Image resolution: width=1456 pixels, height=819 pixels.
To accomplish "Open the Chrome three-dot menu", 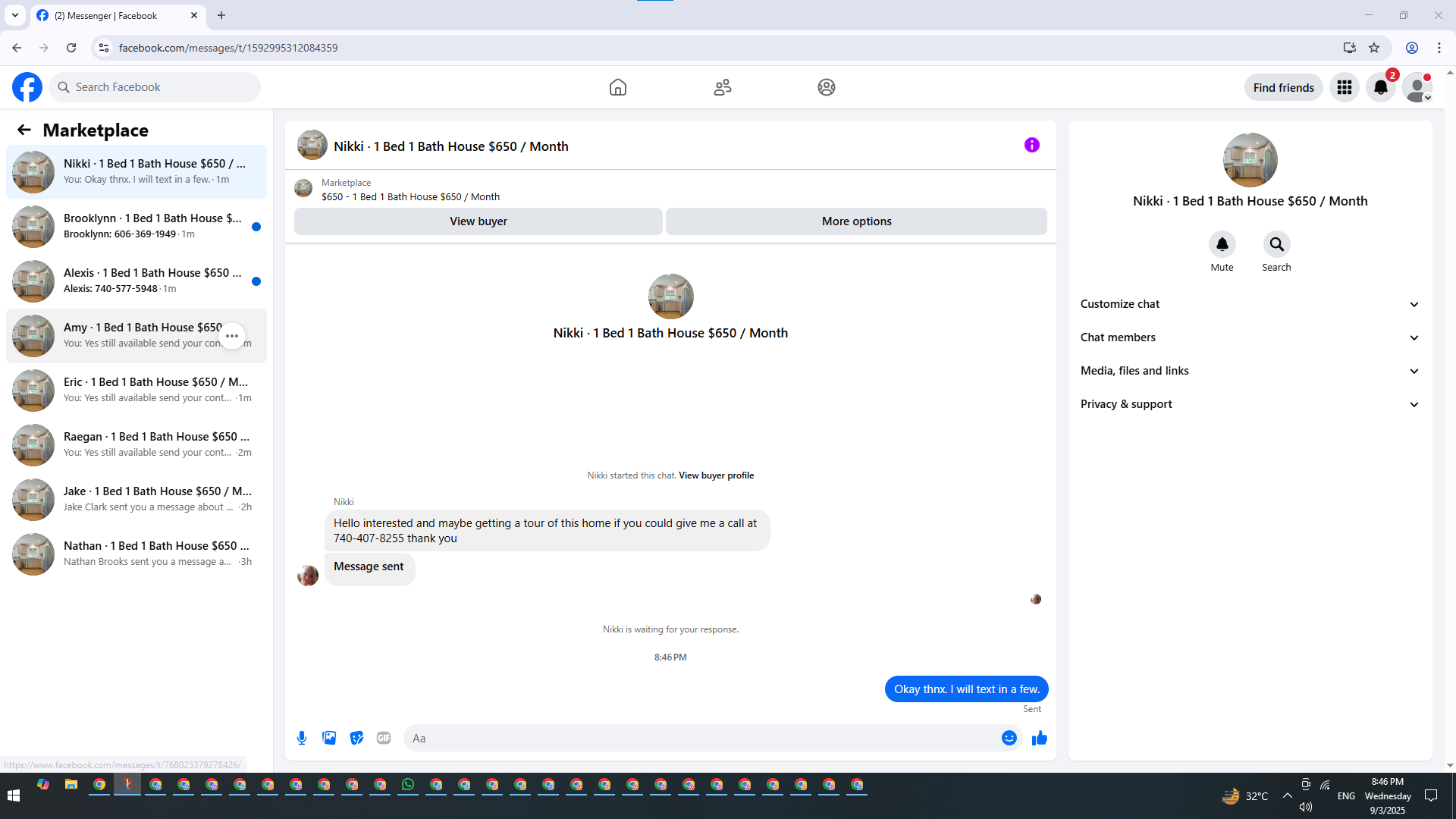I will pos(1439,48).
